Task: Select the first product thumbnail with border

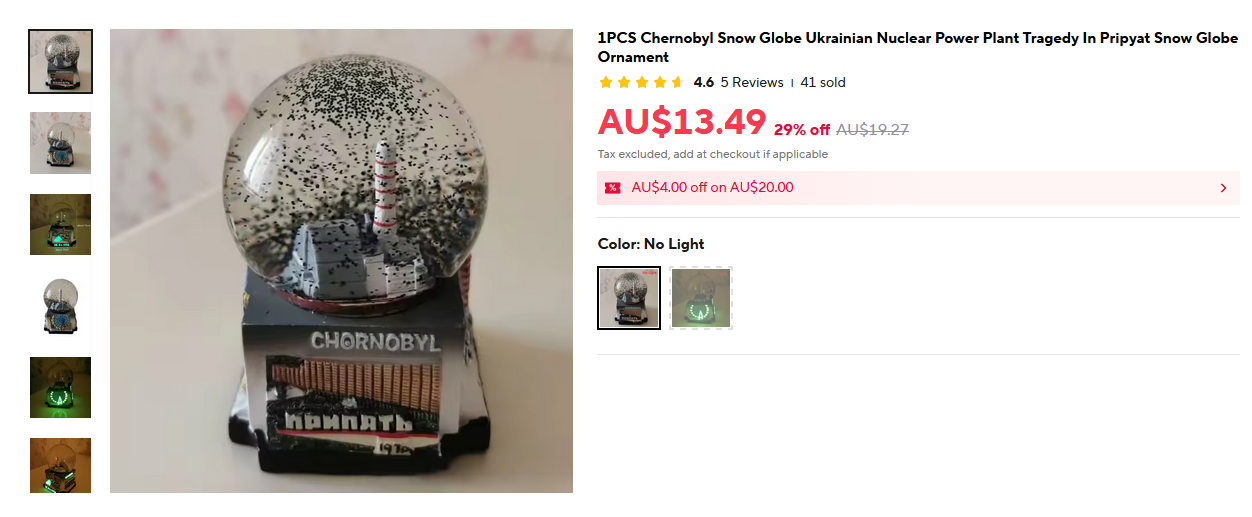Action: [x=60, y=61]
